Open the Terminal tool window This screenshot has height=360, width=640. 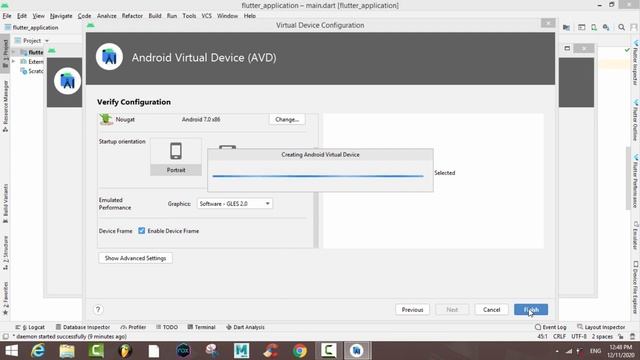tap(201, 327)
